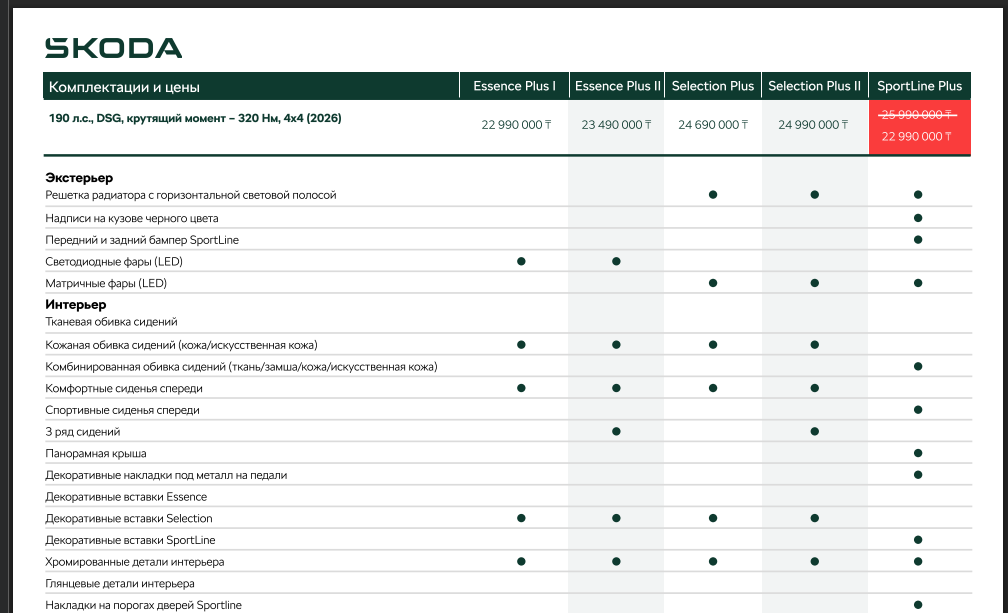Click 'Светодиодные фары (LED)' row label
Viewport: 1008px width, 613px height.
click(x=114, y=262)
